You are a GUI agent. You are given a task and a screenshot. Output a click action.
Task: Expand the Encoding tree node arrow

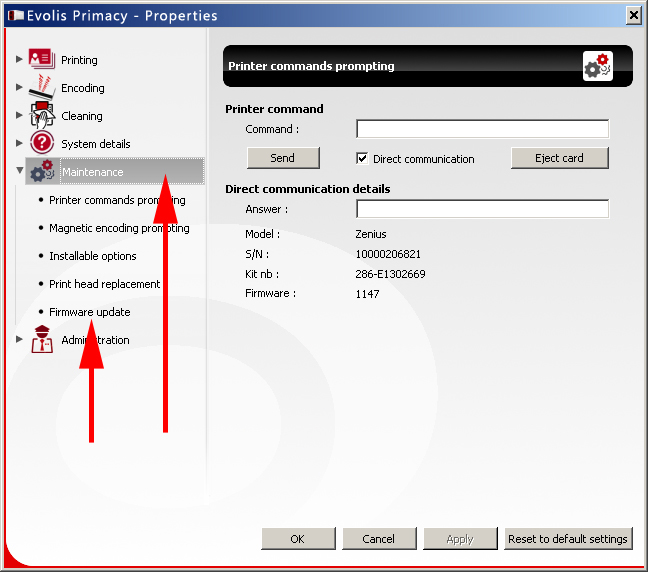[19, 87]
